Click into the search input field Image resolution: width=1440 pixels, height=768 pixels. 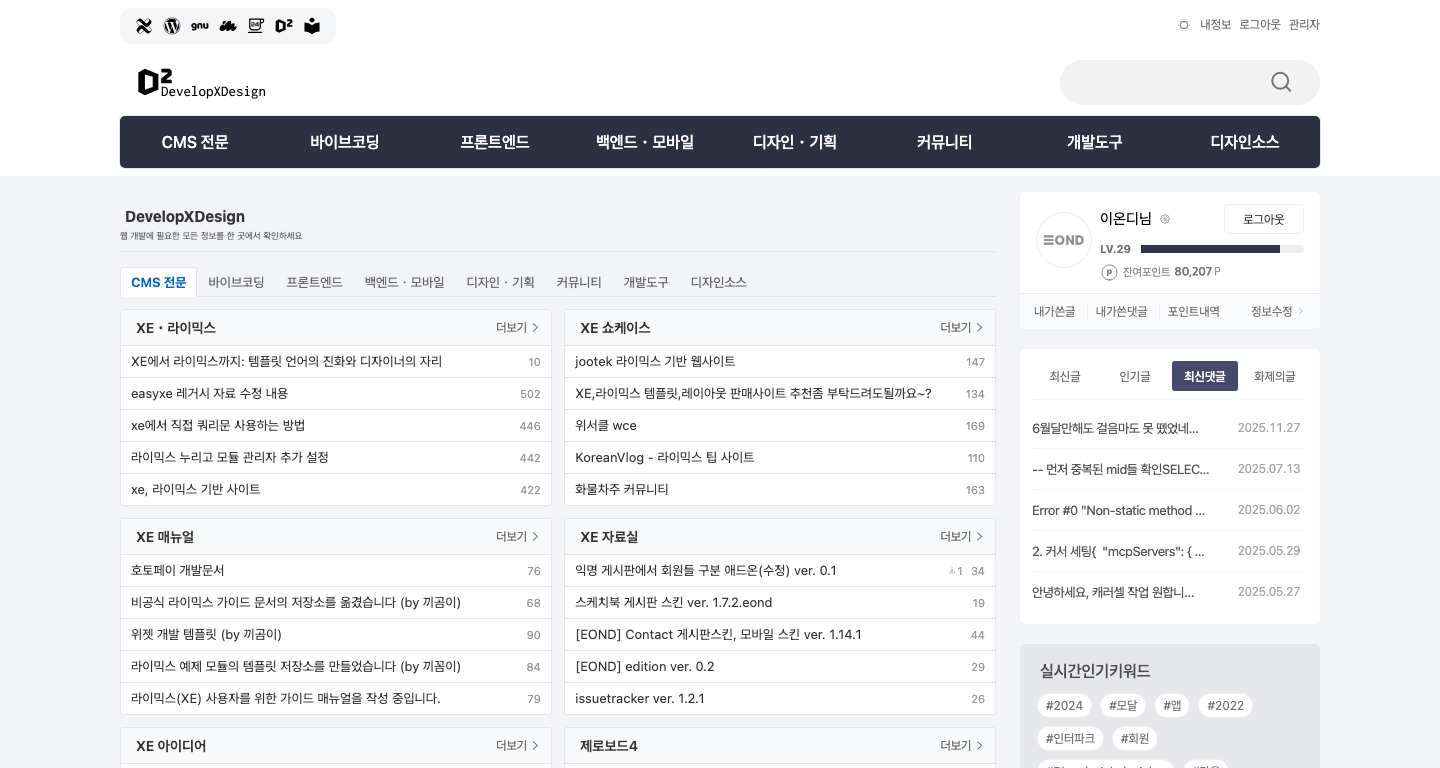(x=1160, y=82)
